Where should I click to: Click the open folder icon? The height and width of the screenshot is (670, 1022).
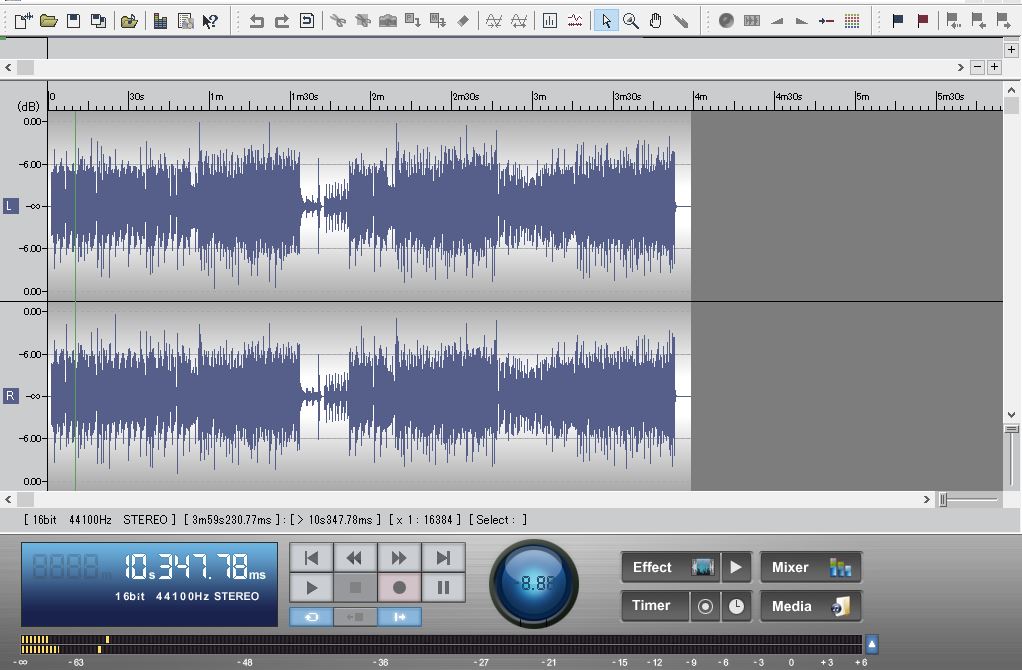click(48, 21)
